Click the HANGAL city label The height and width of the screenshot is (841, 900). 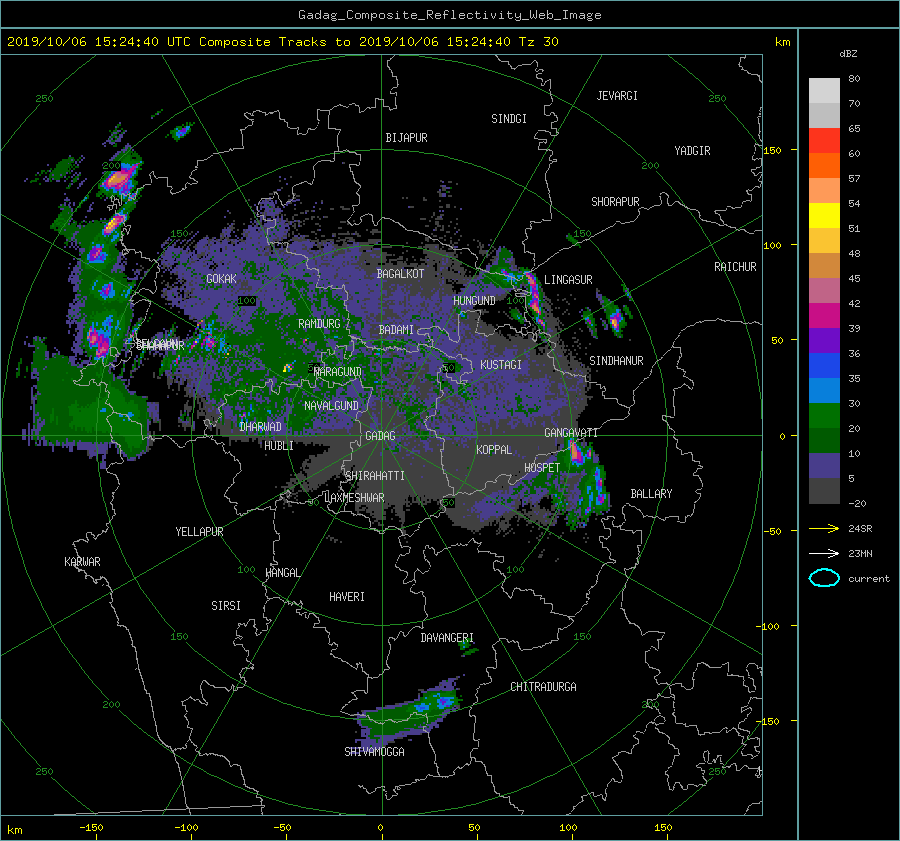coord(282,572)
